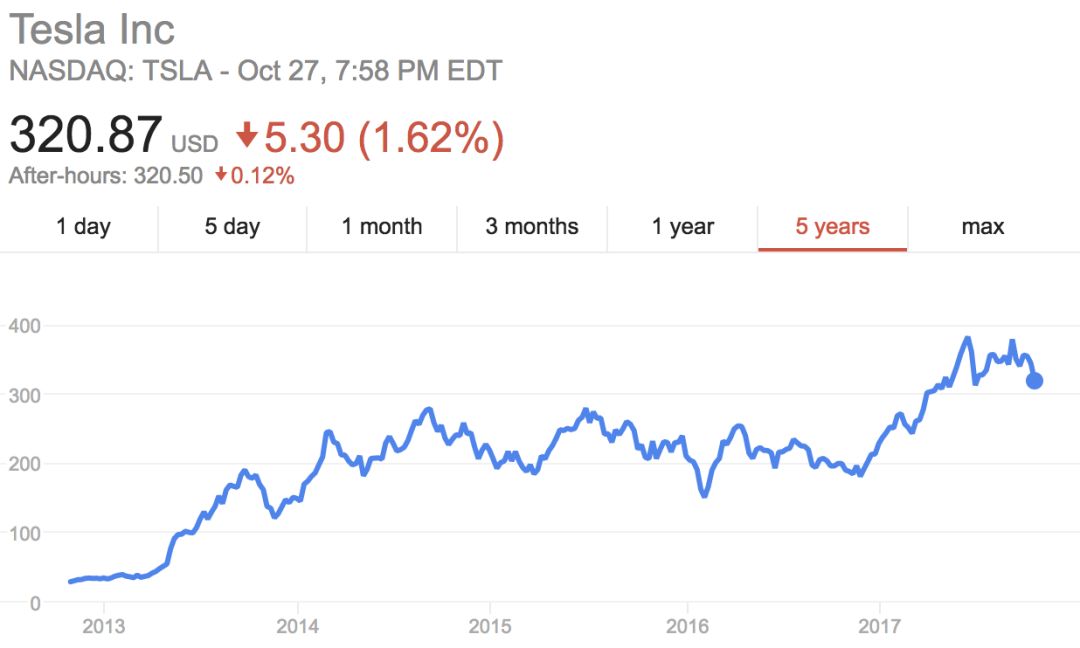This screenshot has width=1080, height=648.
Task: Select the 5 day range tab
Action: [x=232, y=227]
